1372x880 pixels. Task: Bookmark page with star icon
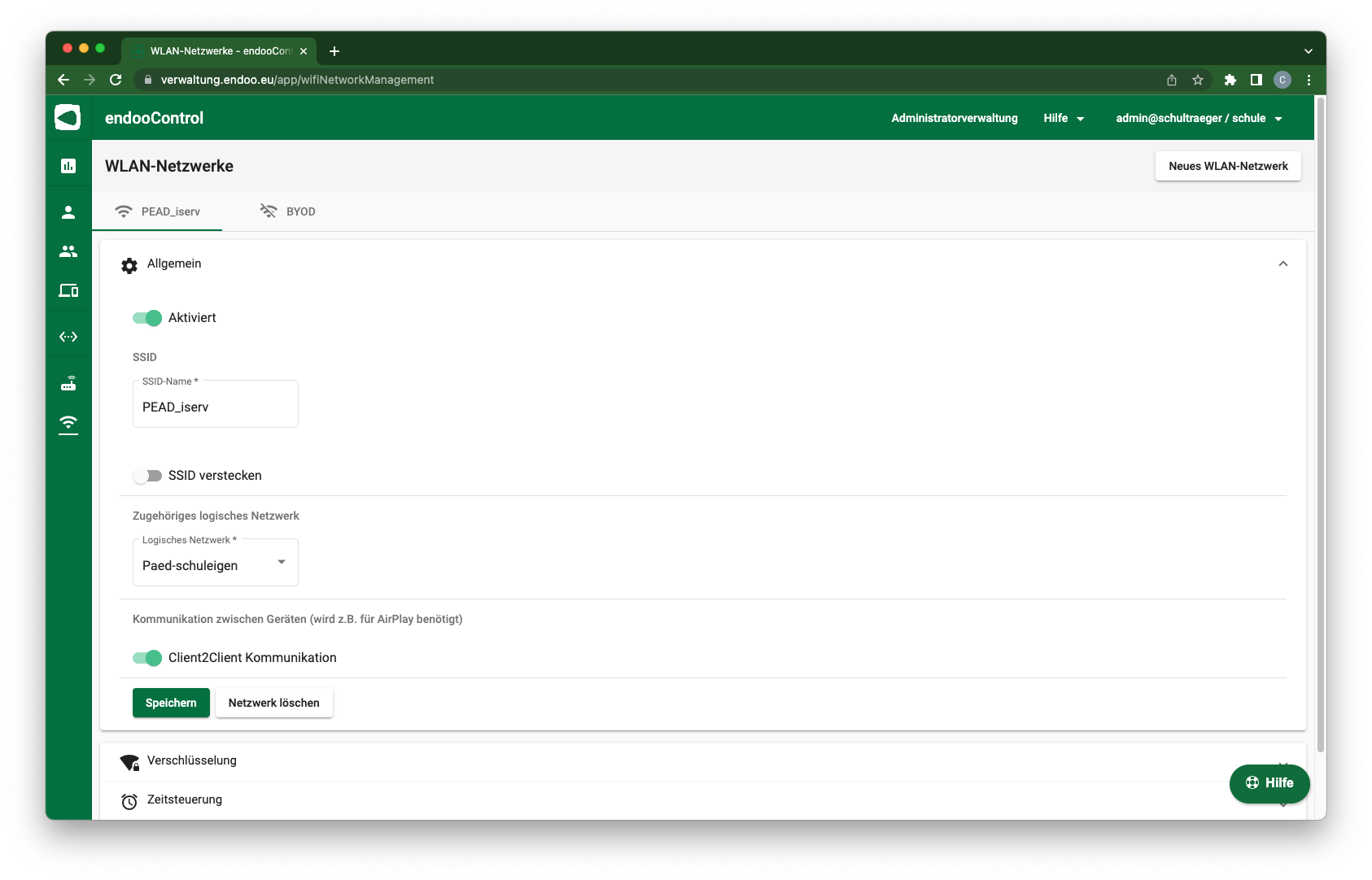tap(1198, 80)
